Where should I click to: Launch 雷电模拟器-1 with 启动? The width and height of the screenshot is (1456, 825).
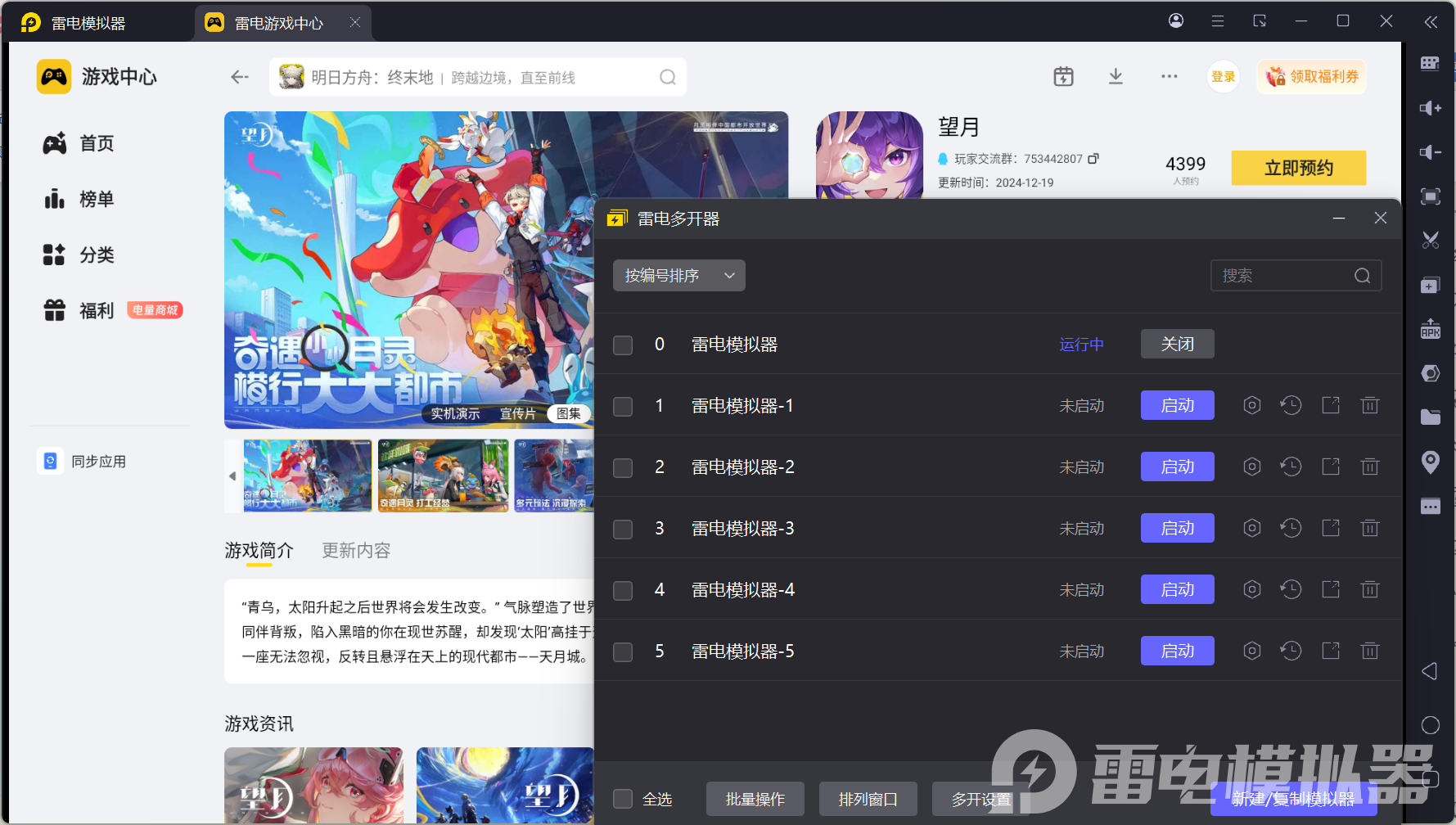[x=1177, y=405]
